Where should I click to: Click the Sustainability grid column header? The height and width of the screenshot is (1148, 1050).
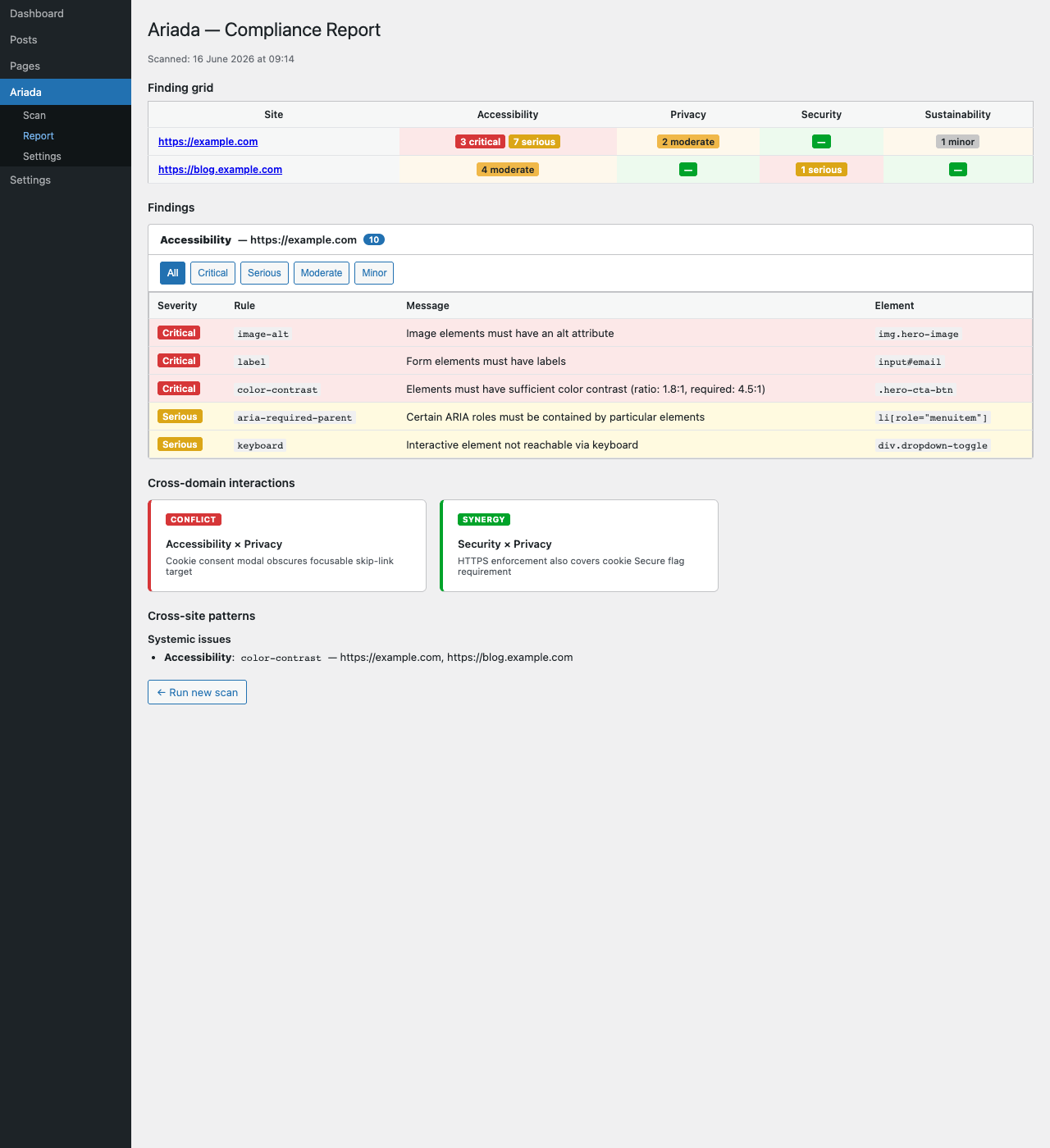click(x=957, y=115)
